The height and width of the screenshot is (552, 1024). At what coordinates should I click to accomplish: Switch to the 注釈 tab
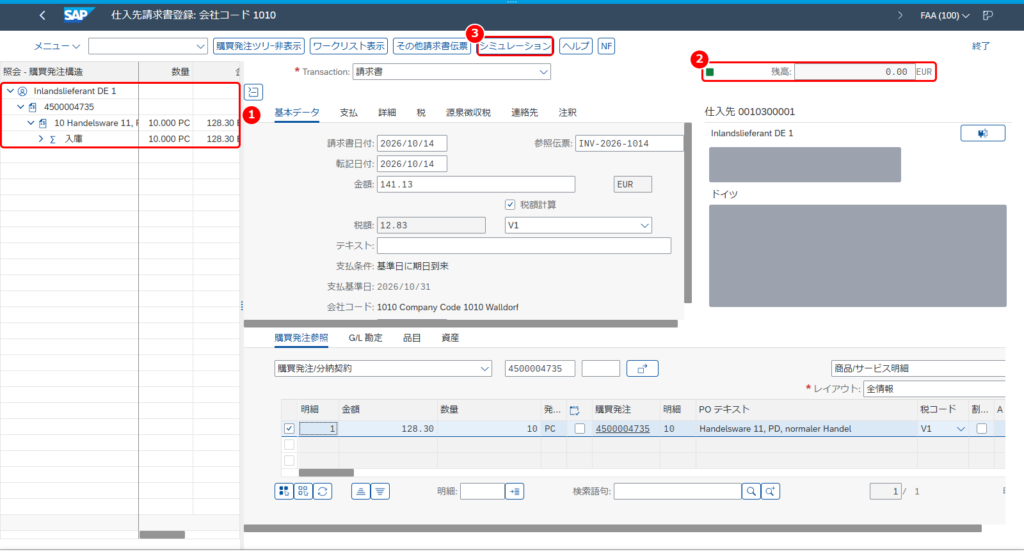coord(568,113)
